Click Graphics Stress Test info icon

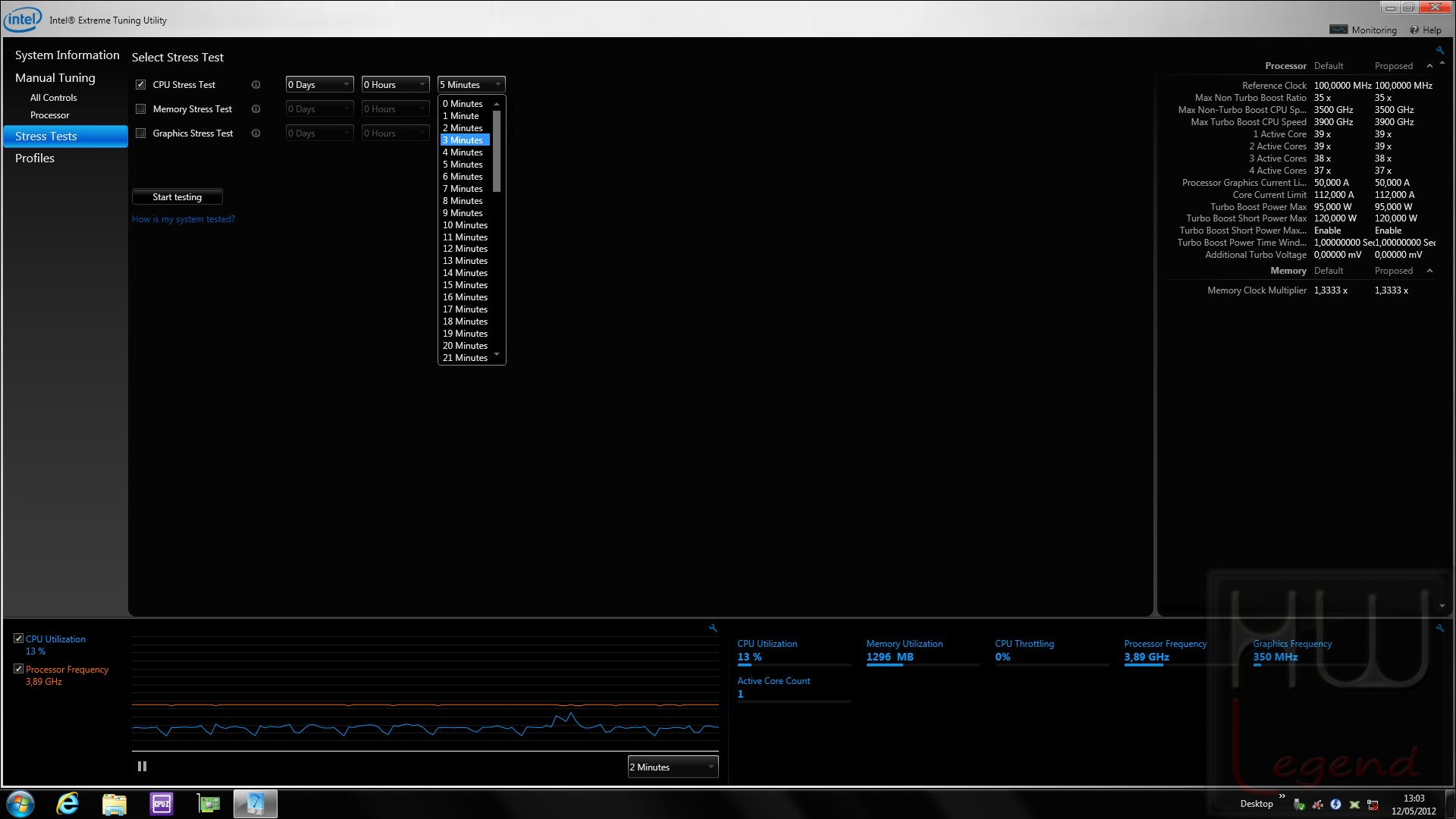256,133
